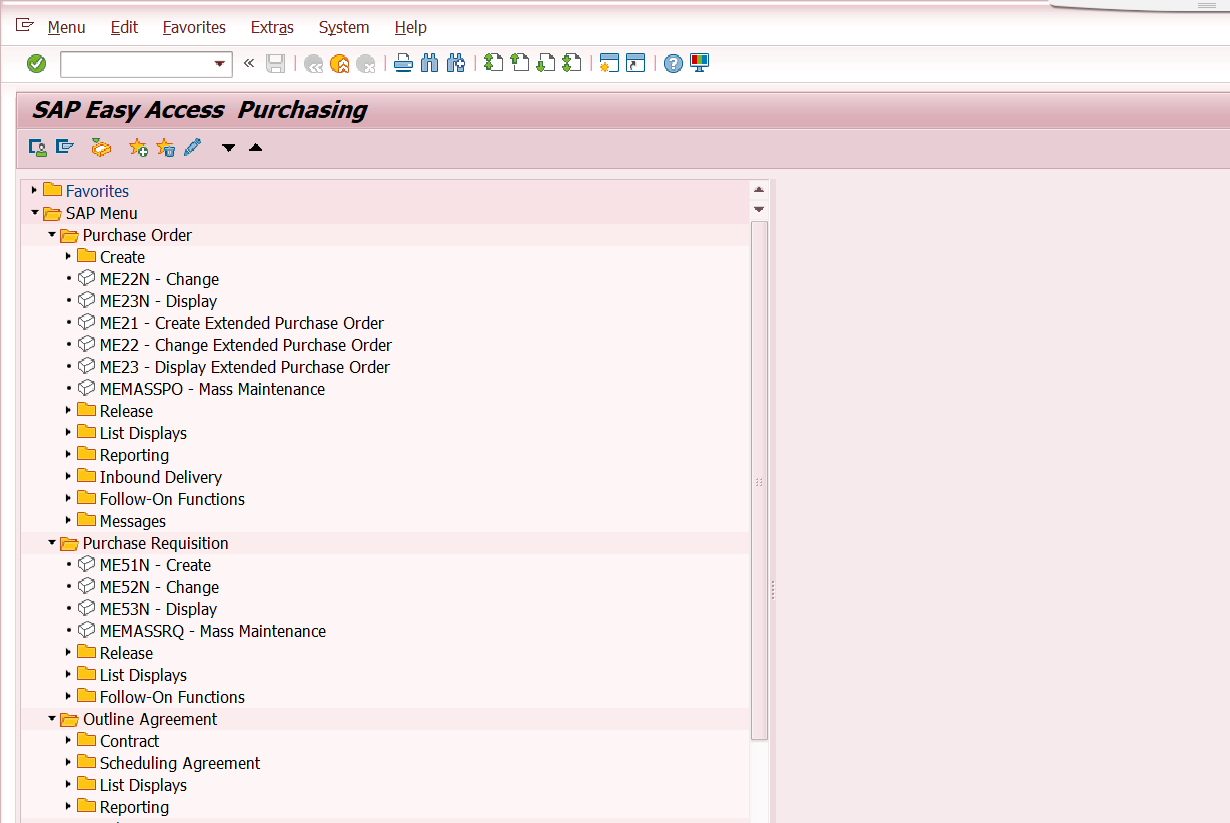The image size is (1230, 823).
Task: Collapse the Purchase Order folder
Action: point(52,235)
